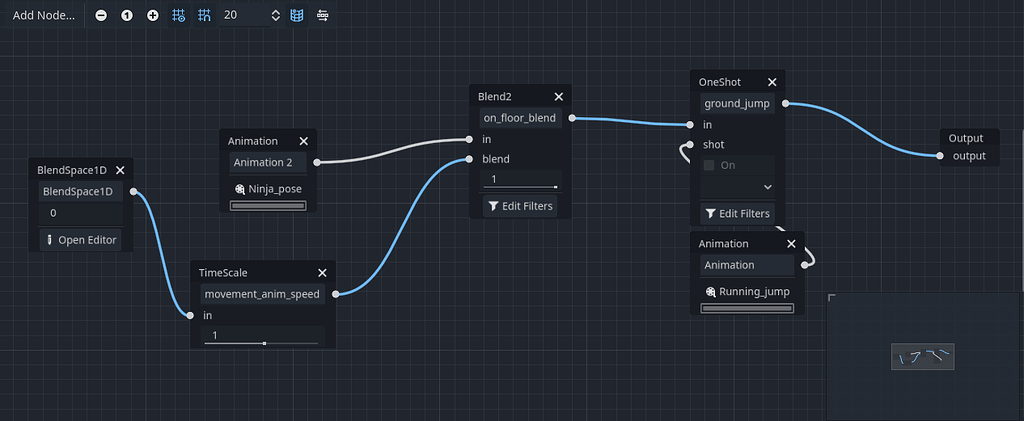Screen dimensions: 1024x421
Task: Edit the ground_jump name field
Action: pyautogui.click(x=737, y=104)
